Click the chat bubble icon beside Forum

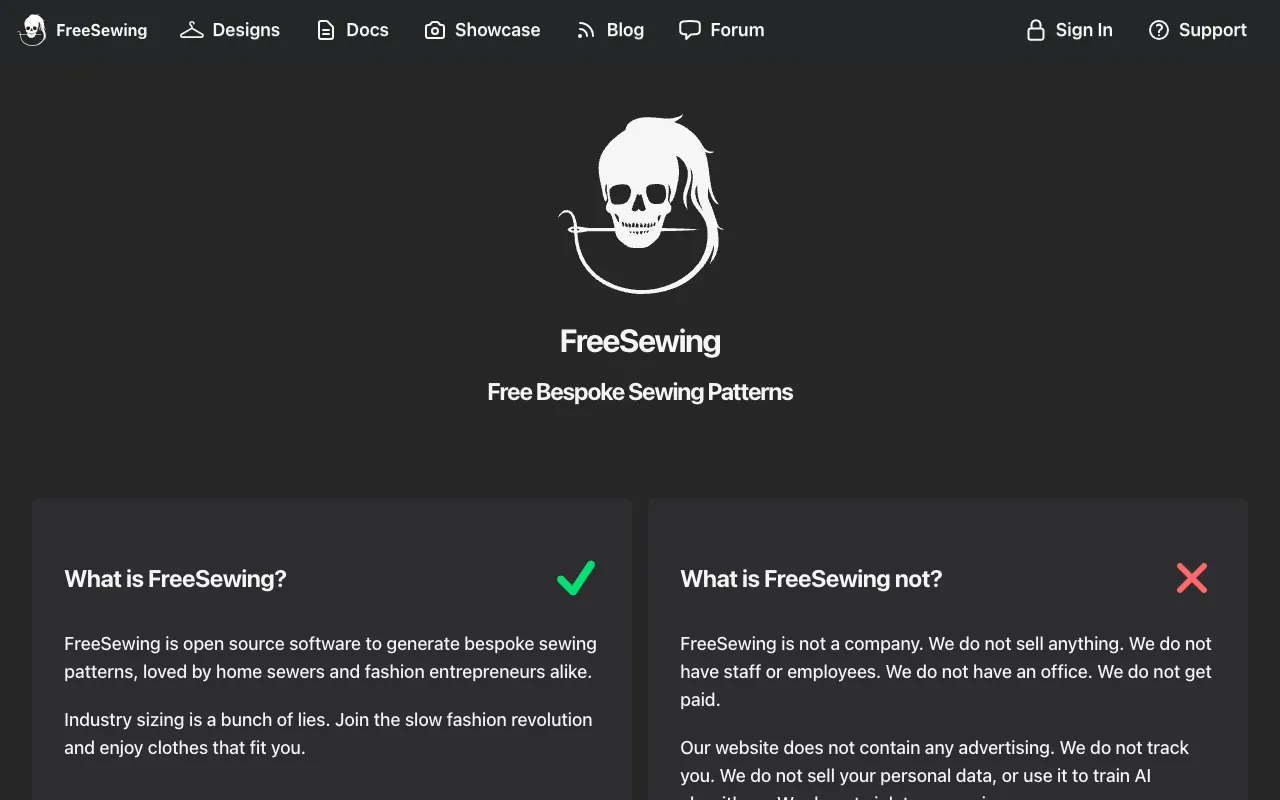[x=690, y=30]
